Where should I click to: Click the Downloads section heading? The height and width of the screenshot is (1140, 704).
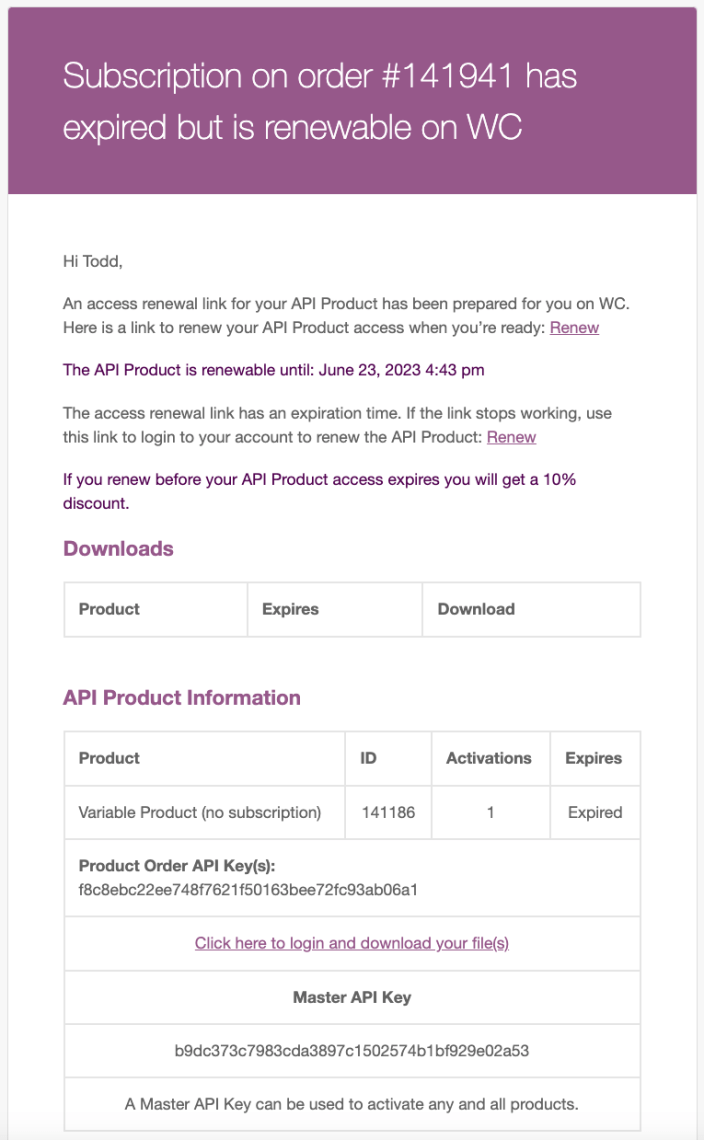[x=119, y=548]
